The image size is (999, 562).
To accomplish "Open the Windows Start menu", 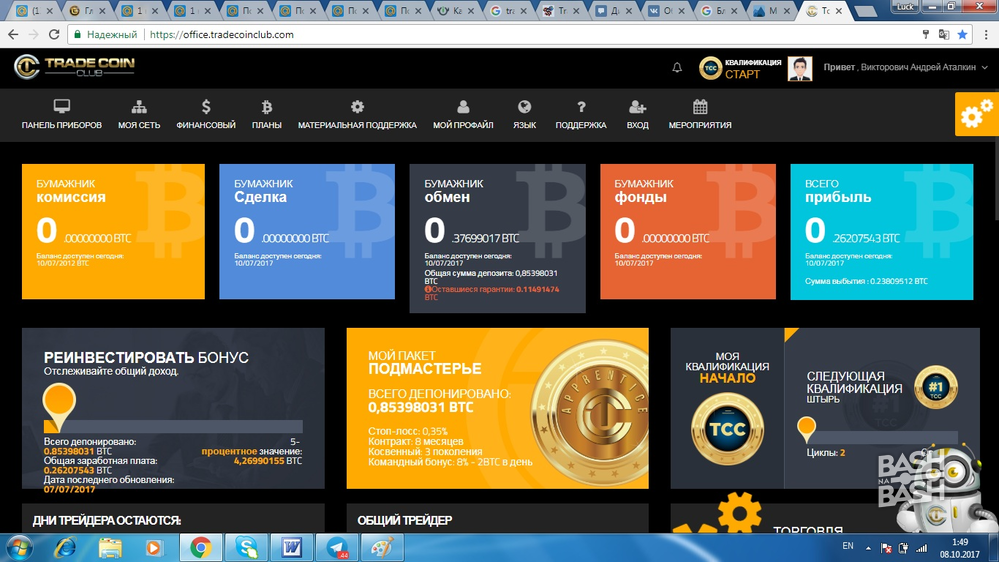I will tap(19, 547).
